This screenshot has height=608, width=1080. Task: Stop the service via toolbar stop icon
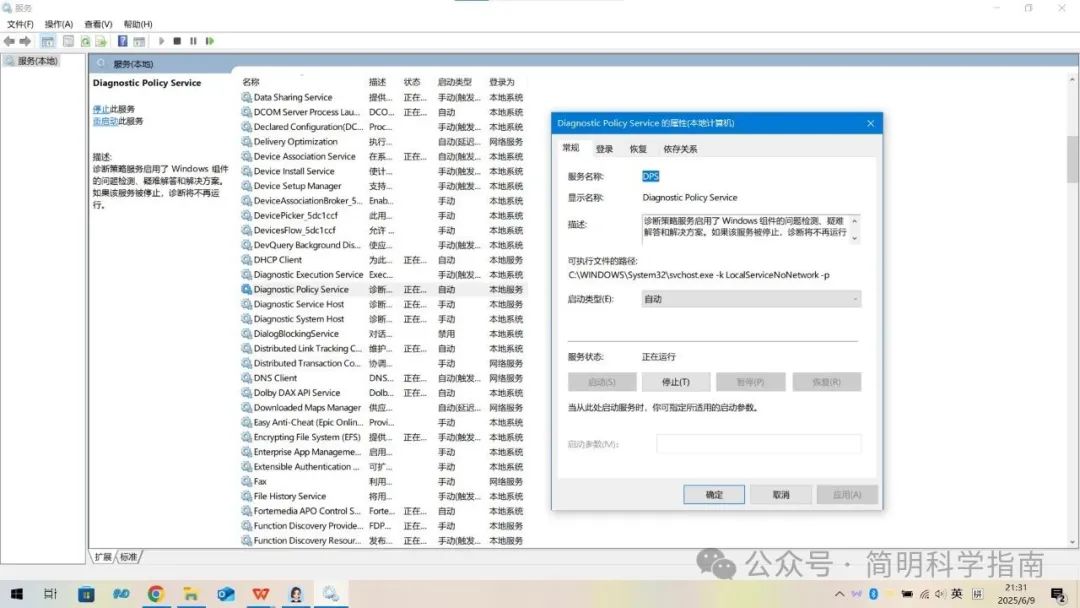[x=177, y=41]
